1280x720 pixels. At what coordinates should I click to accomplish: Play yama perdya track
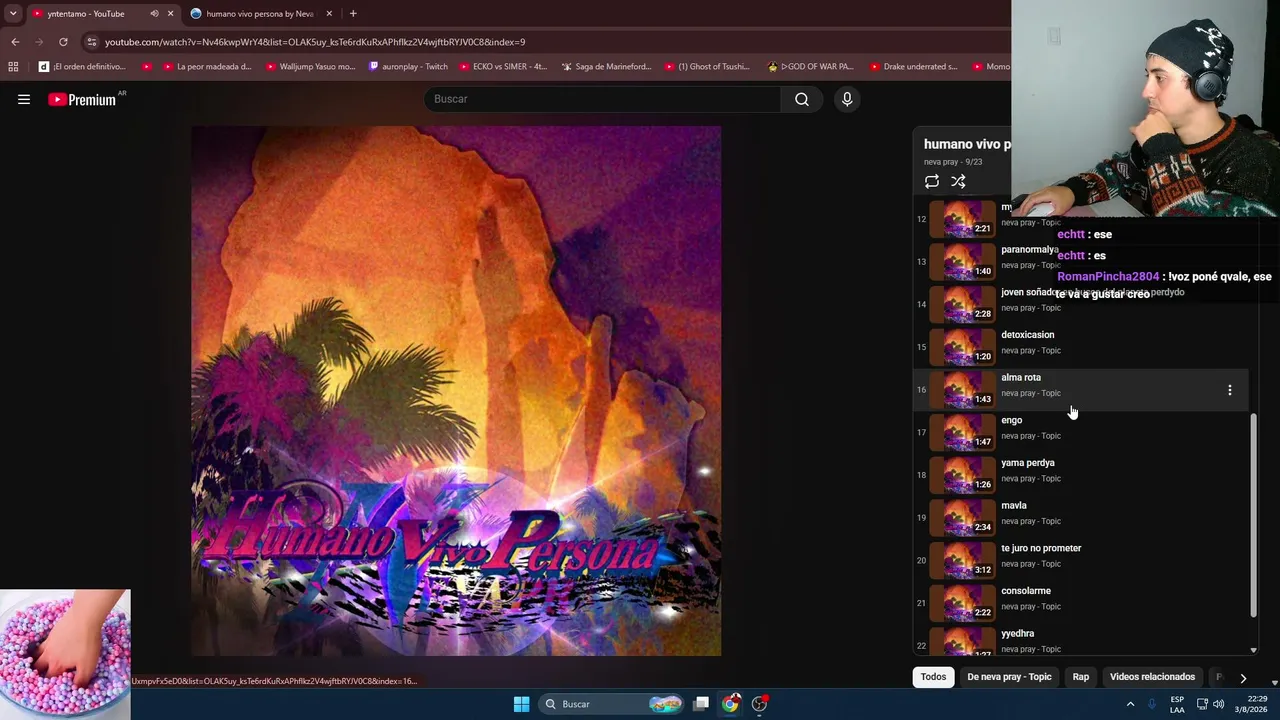coord(1080,475)
